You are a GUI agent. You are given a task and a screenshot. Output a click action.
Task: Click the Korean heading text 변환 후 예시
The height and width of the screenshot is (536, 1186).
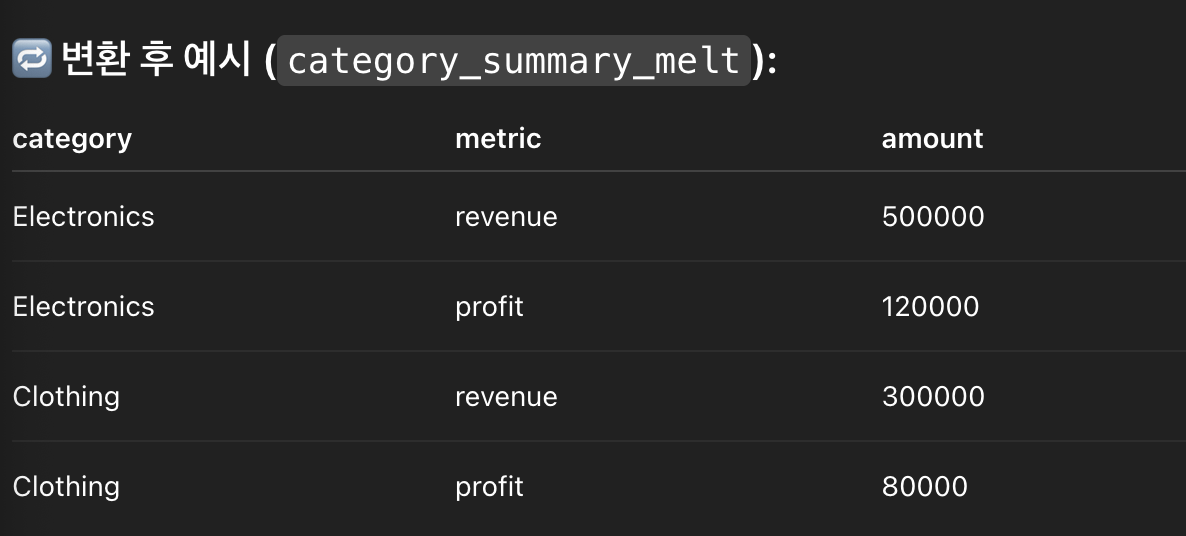(156, 60)
